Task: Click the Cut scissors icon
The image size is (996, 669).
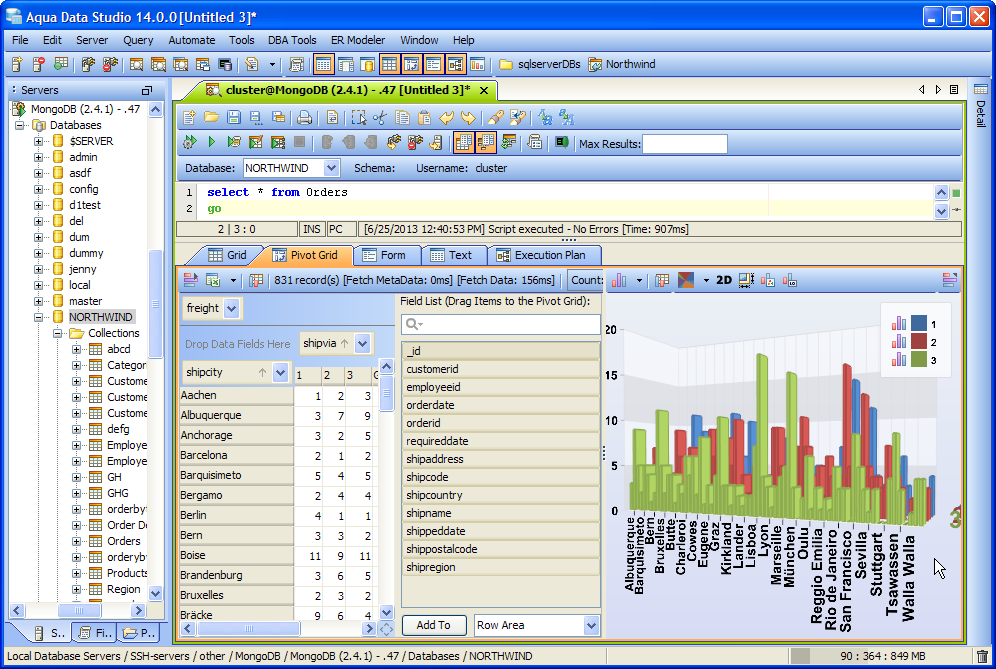Action: pyautogui.click(x=380, y=117)
